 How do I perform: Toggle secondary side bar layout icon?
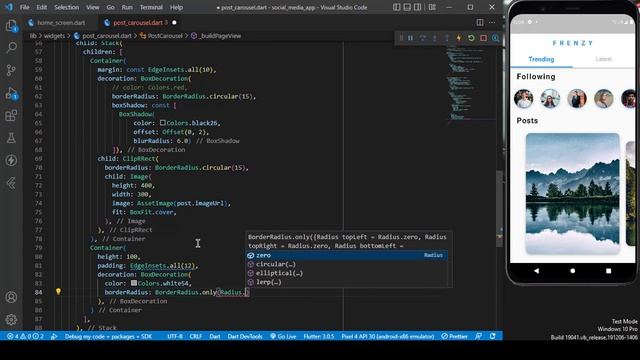pyautogui.click(x=418, y=7)
